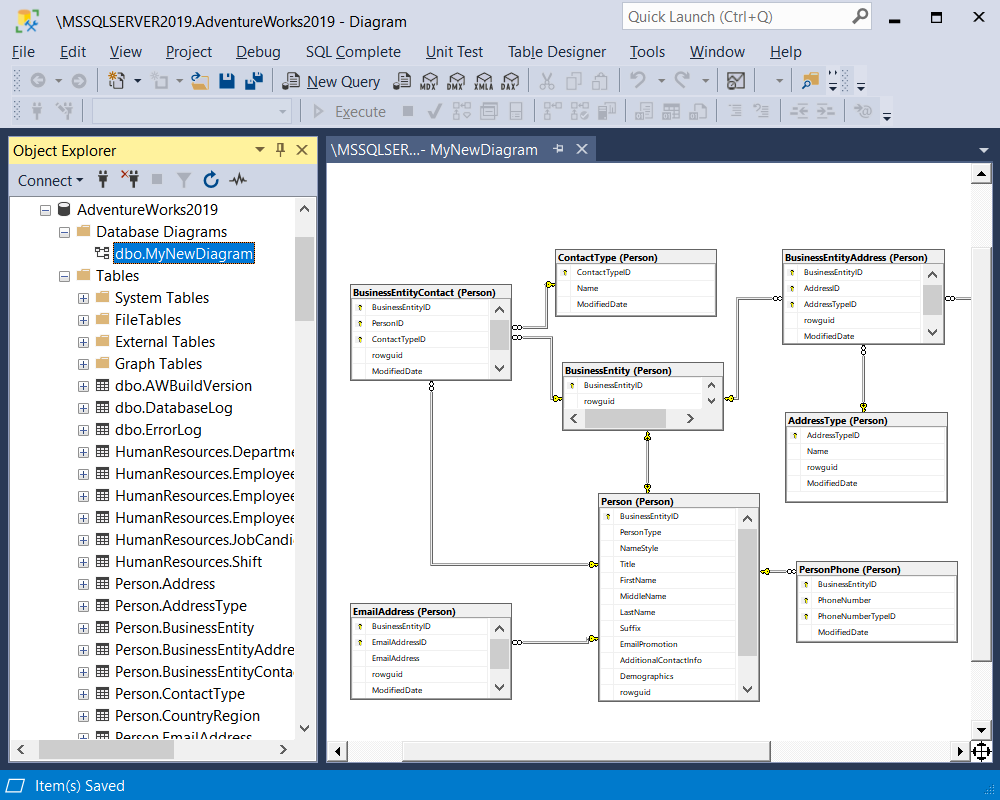Collapse the Tables node
Screen dimensions: 1000x800
pyautogui.click(x=64, y=275)
